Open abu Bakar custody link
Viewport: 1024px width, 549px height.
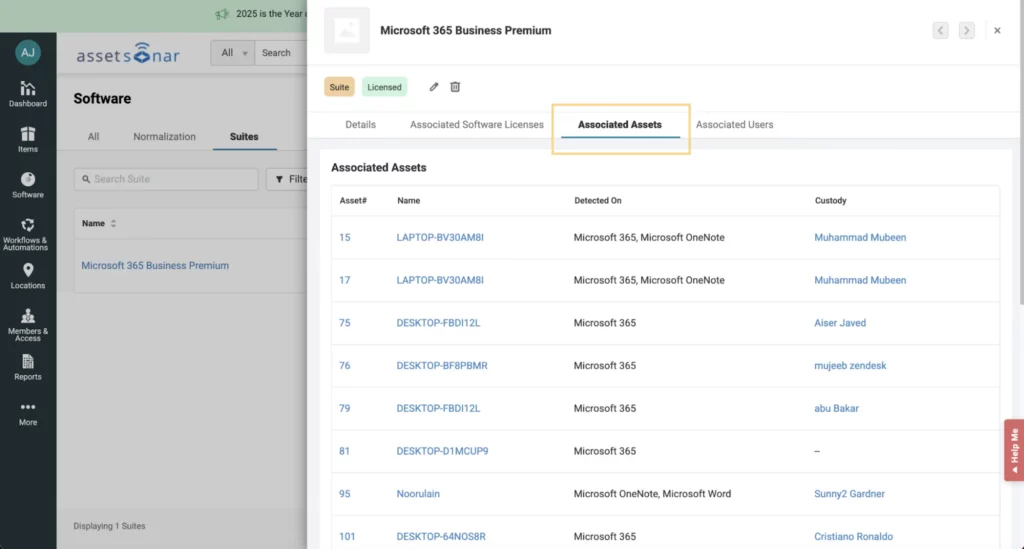pyautogui.click(x=837, y=409)
